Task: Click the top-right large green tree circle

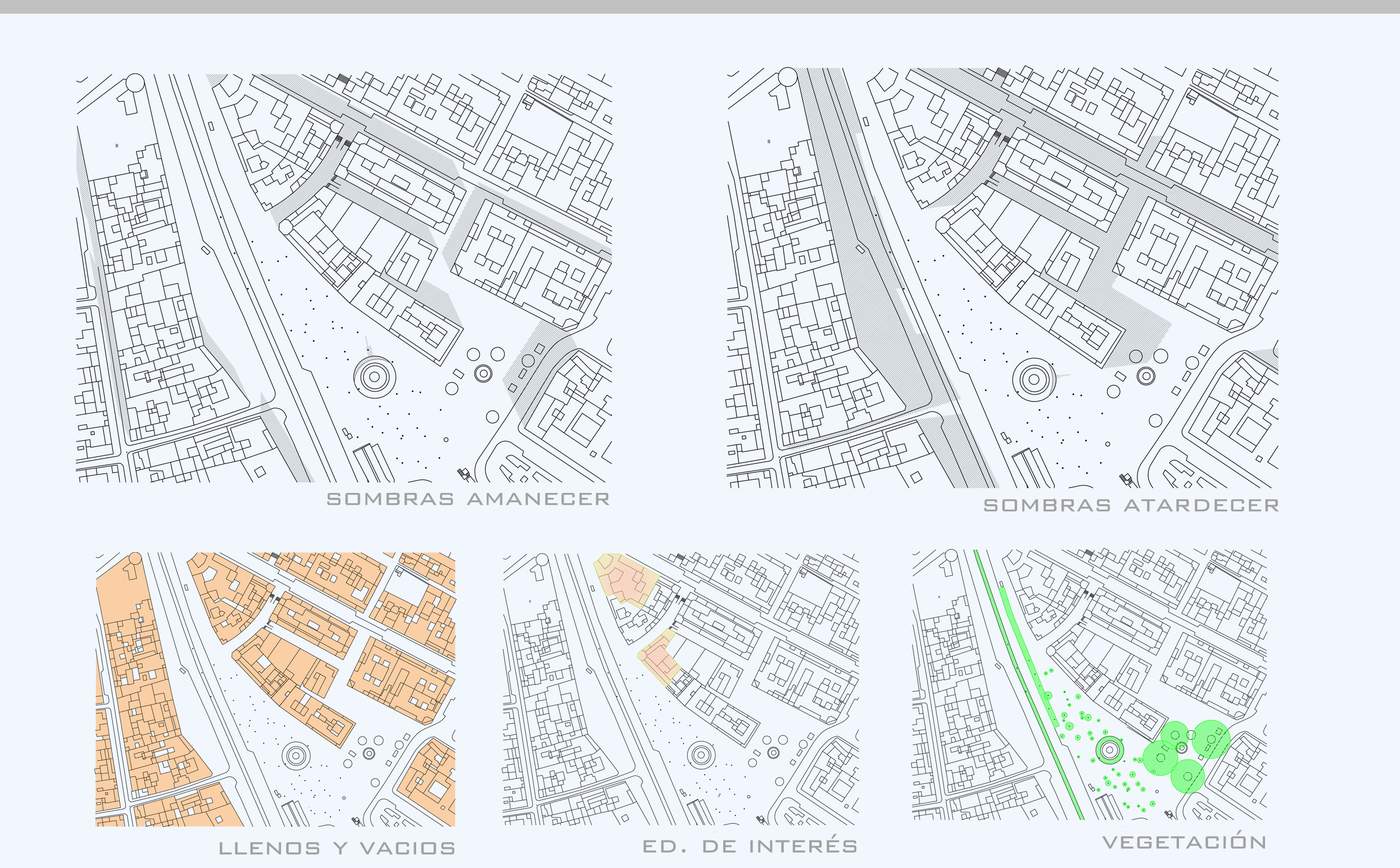Action: [x=1211, y=739]
